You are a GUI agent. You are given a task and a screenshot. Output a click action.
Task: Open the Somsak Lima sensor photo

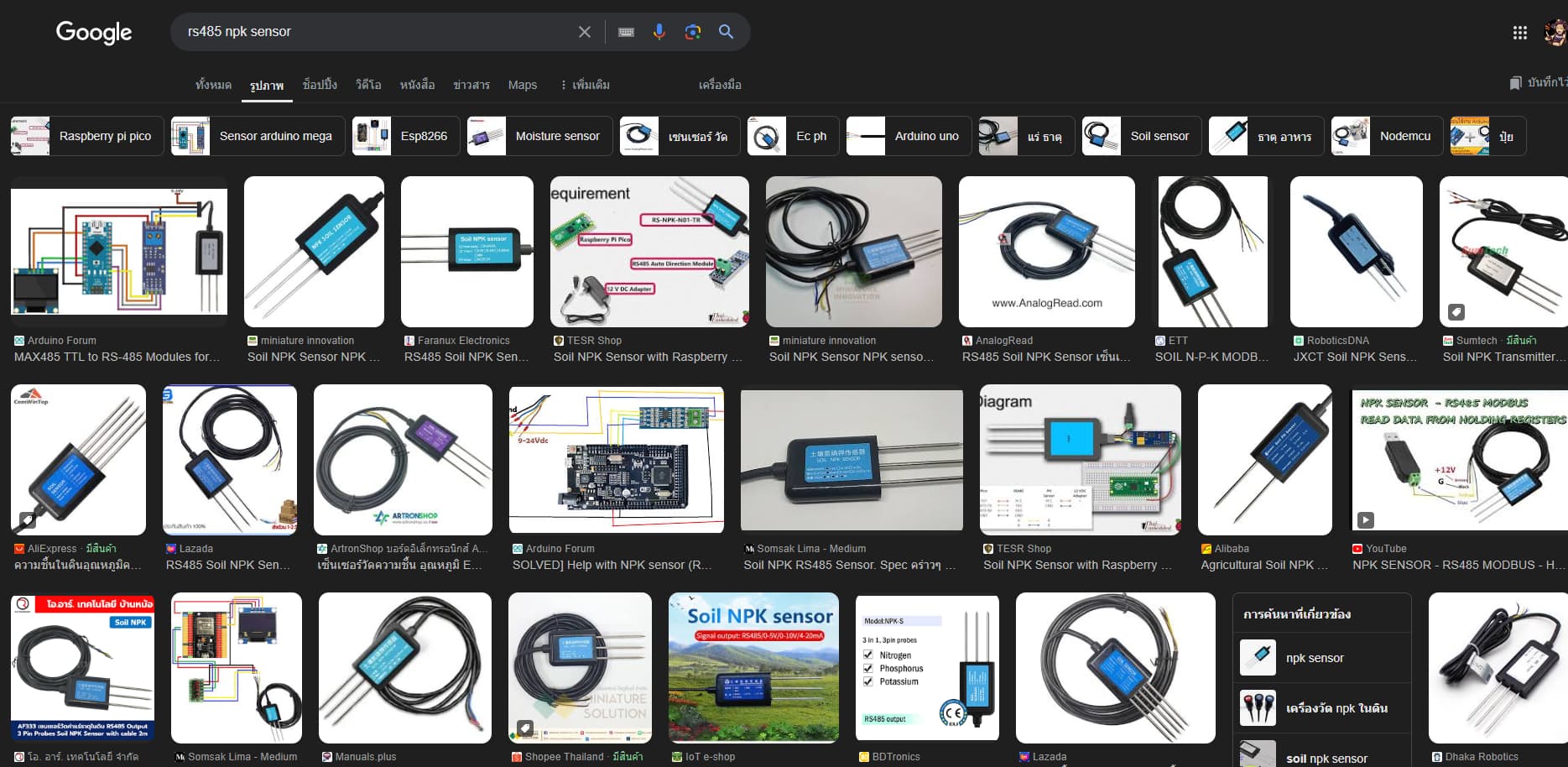[852, 460]
